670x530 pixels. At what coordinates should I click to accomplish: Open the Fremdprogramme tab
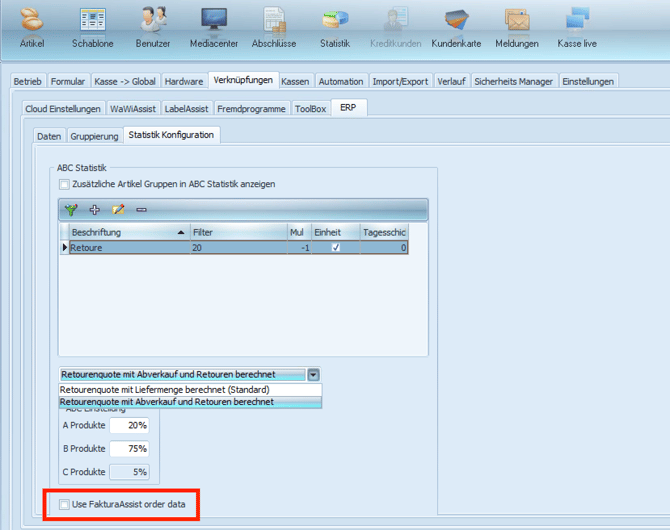pyautogui.click(x=251, y=109)
